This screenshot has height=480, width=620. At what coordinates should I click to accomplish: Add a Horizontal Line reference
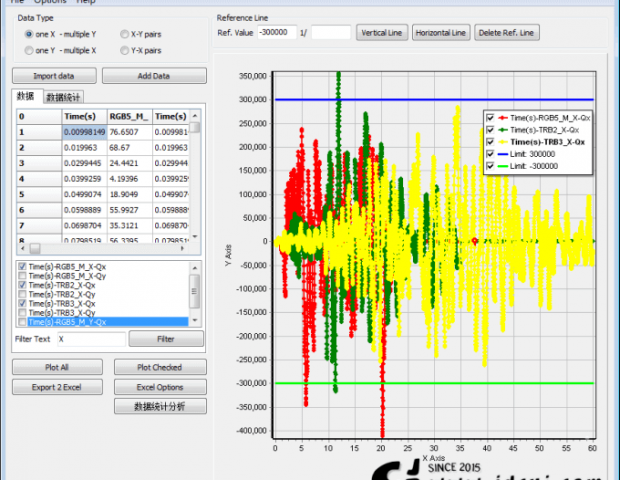click(x=440, y=33)
